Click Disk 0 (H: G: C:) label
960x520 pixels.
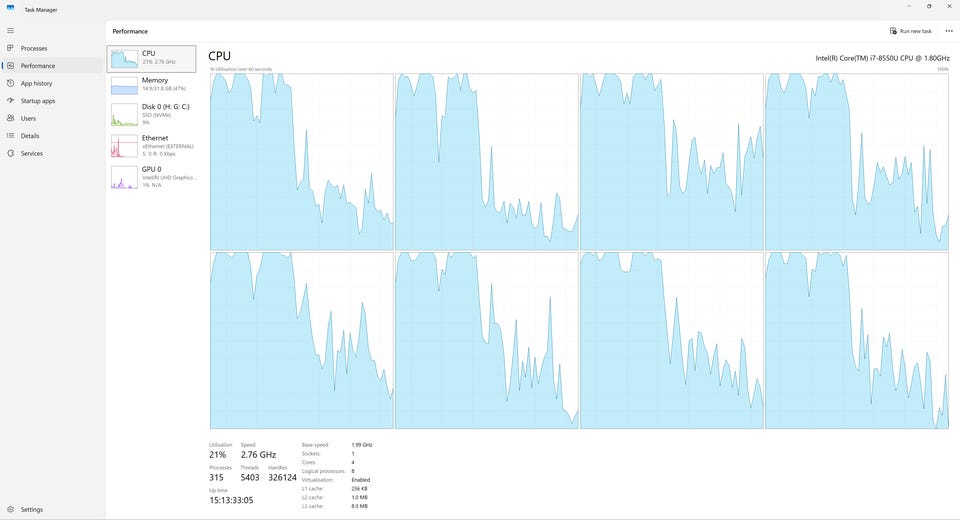click(165, 107)
